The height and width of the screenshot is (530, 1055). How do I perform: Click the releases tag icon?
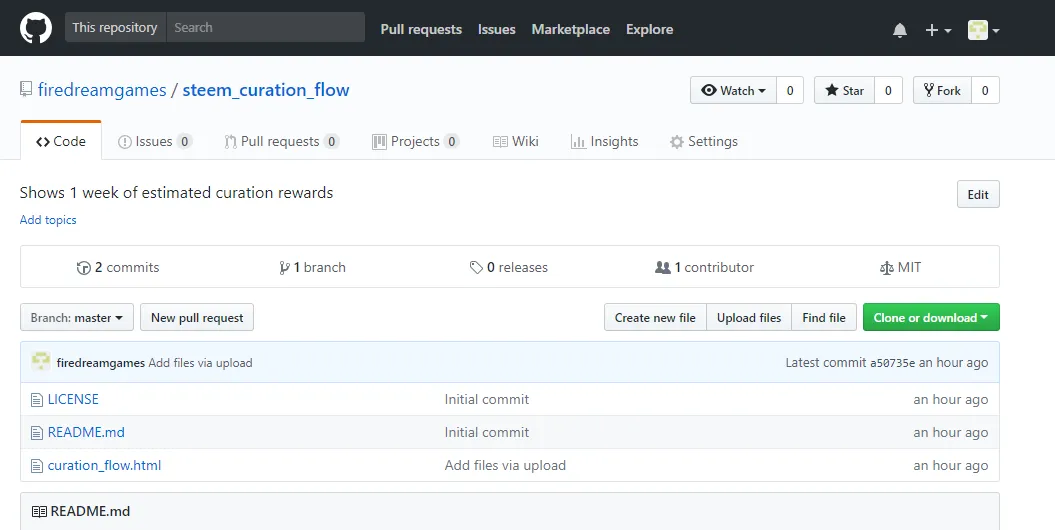476,268
